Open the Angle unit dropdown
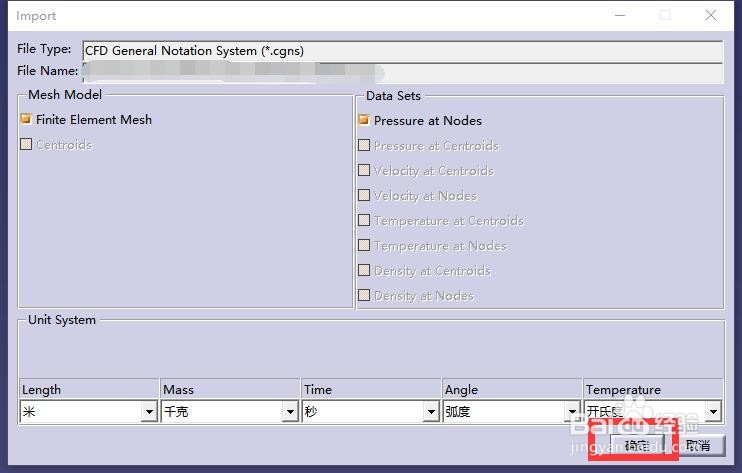This screenshot has height=473, width=742. click(572, 412)
